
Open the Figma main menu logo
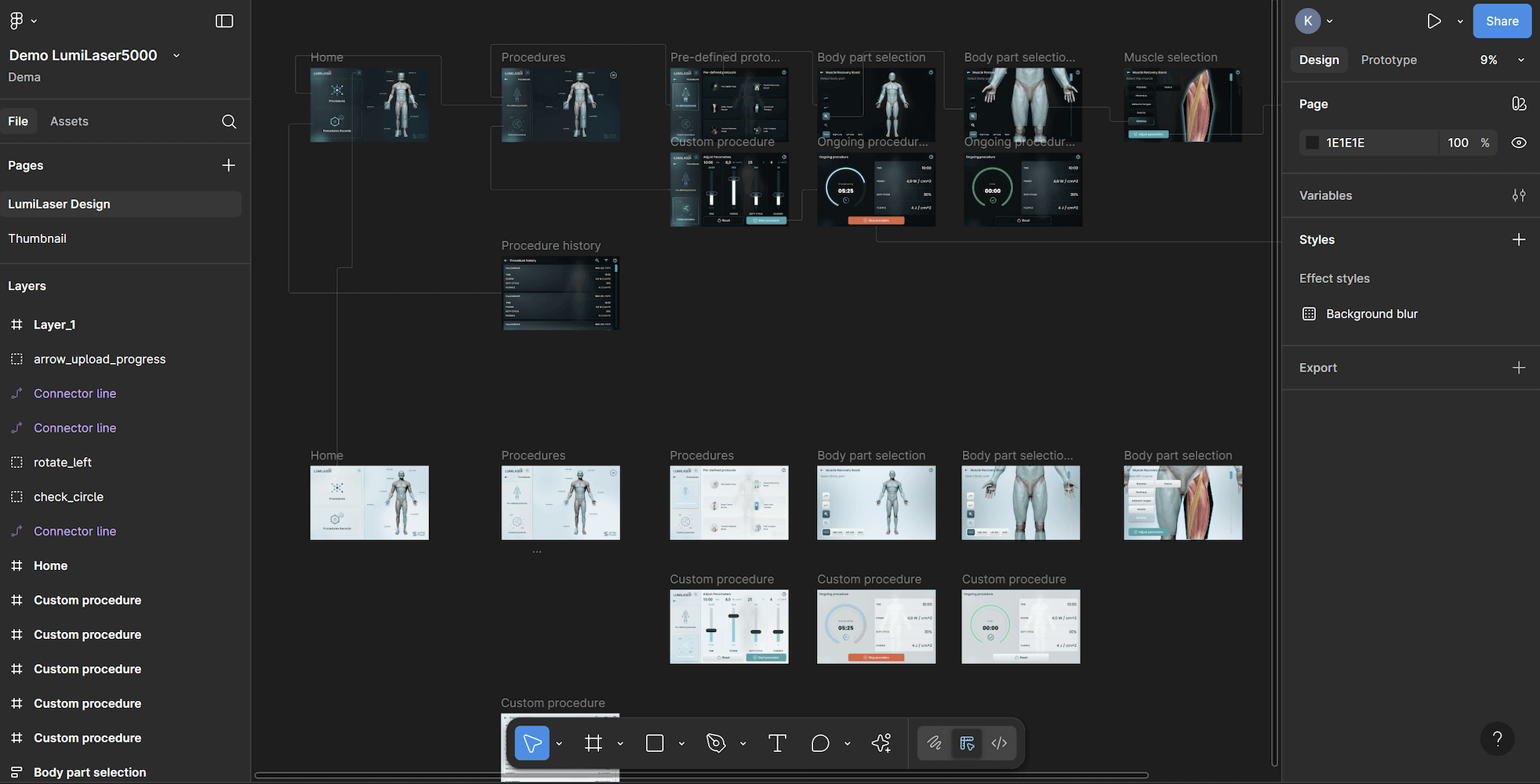[16, 20]
